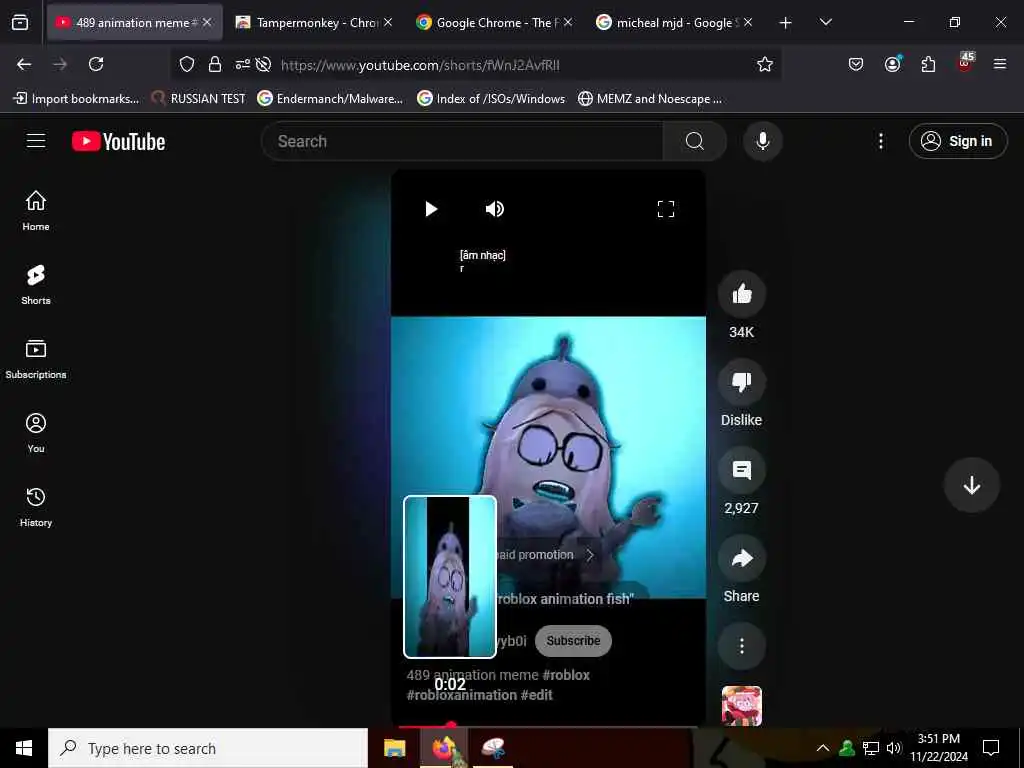Open taskbar volume control
Screen dimensions: 1024x768
(x=893, y=748)
